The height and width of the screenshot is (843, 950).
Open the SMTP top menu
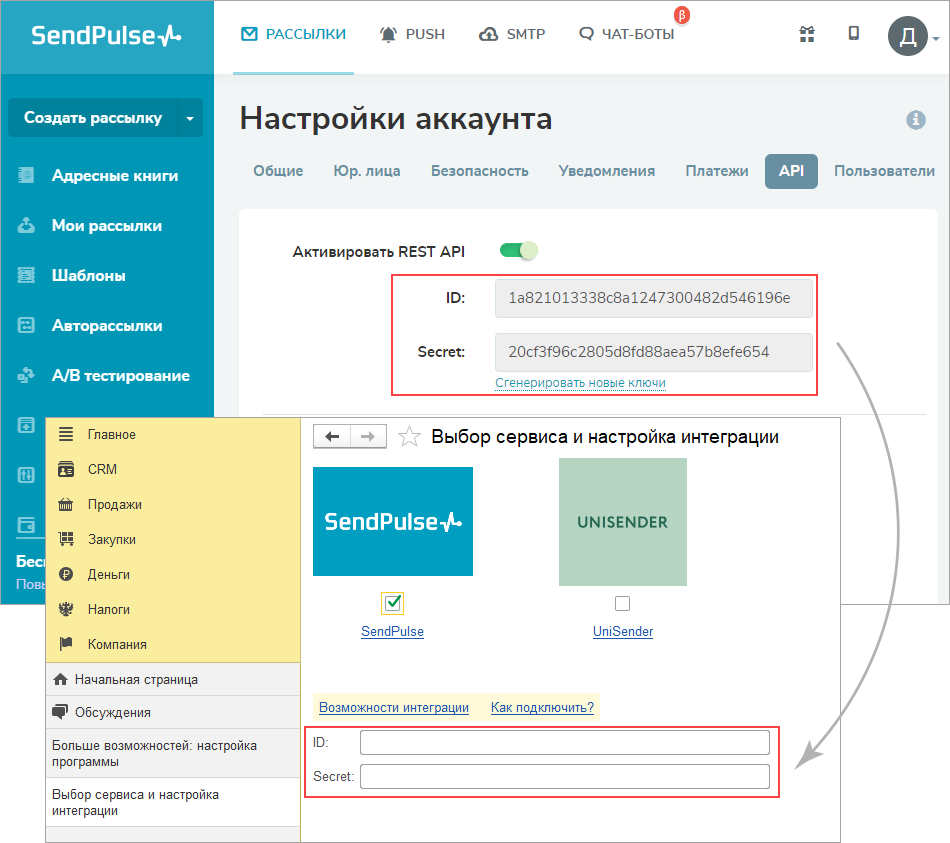click(513, 35)
